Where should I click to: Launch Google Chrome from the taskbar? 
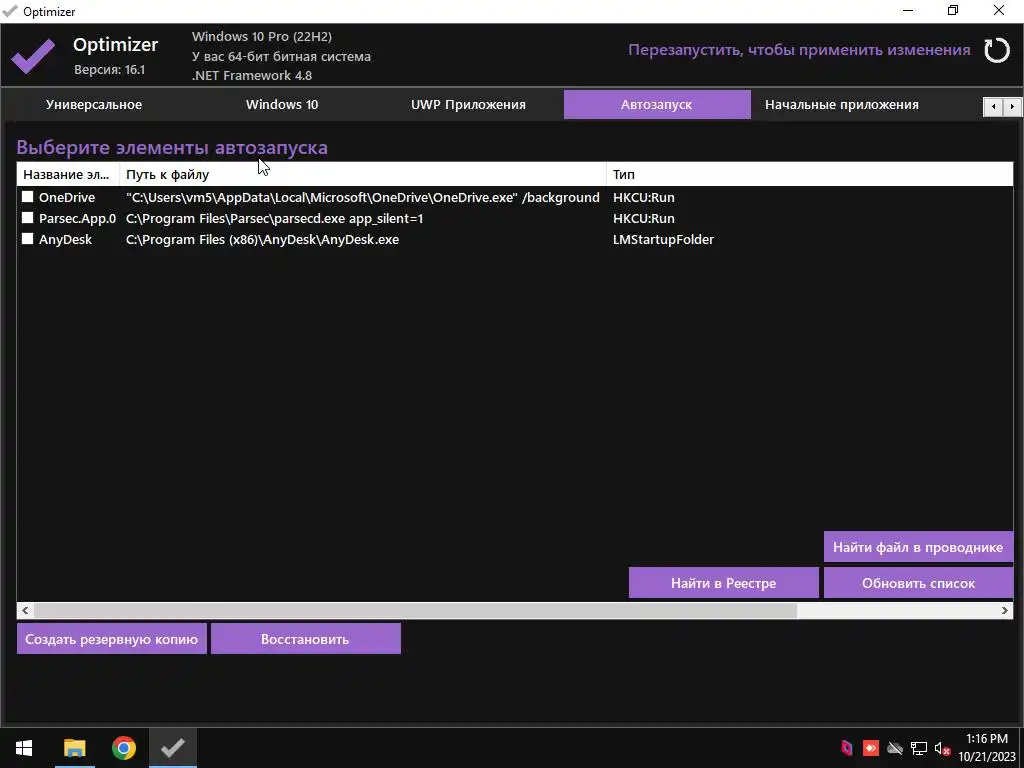[123, 748]
